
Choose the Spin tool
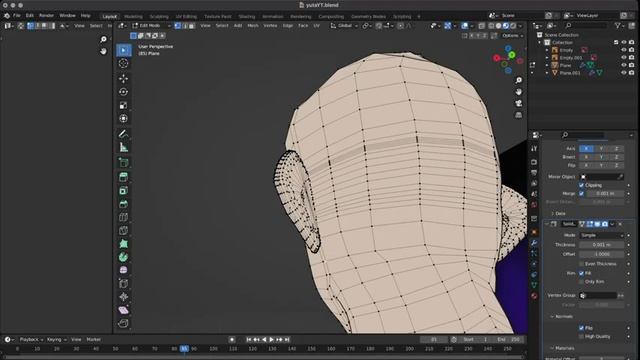tap(123, 257)
